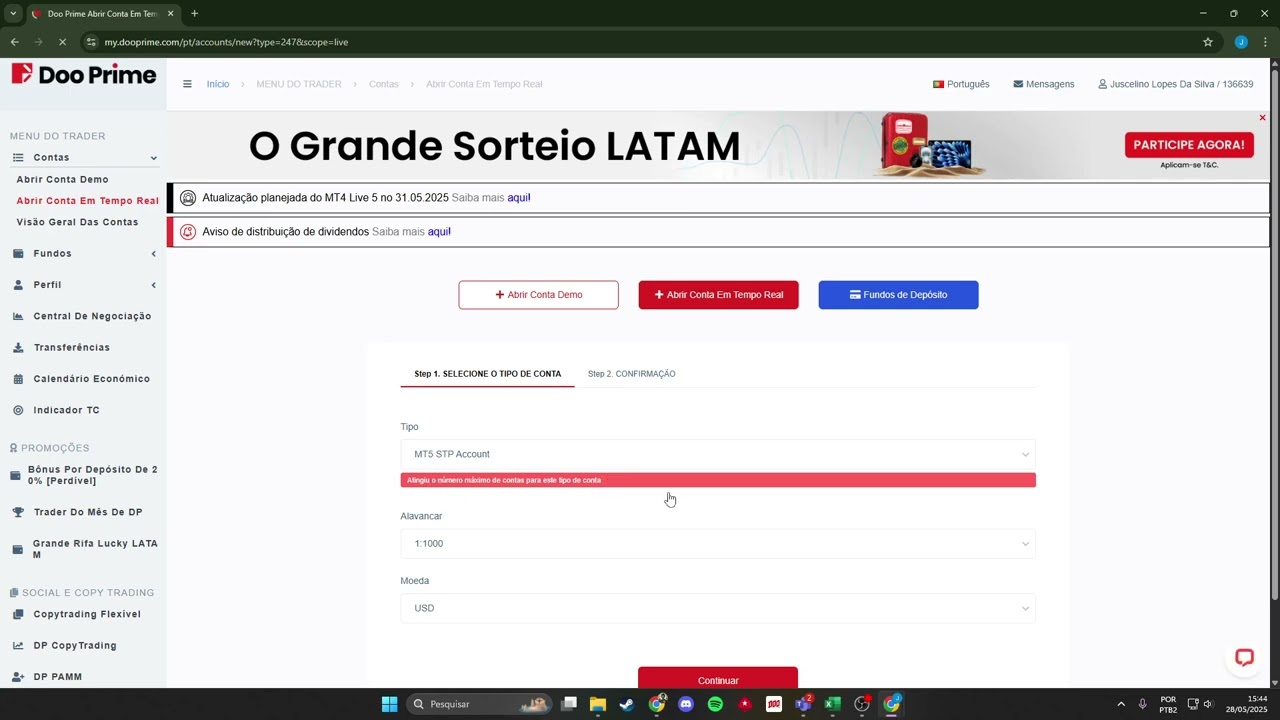Click the MT4 update notice icon

(188, 198)
